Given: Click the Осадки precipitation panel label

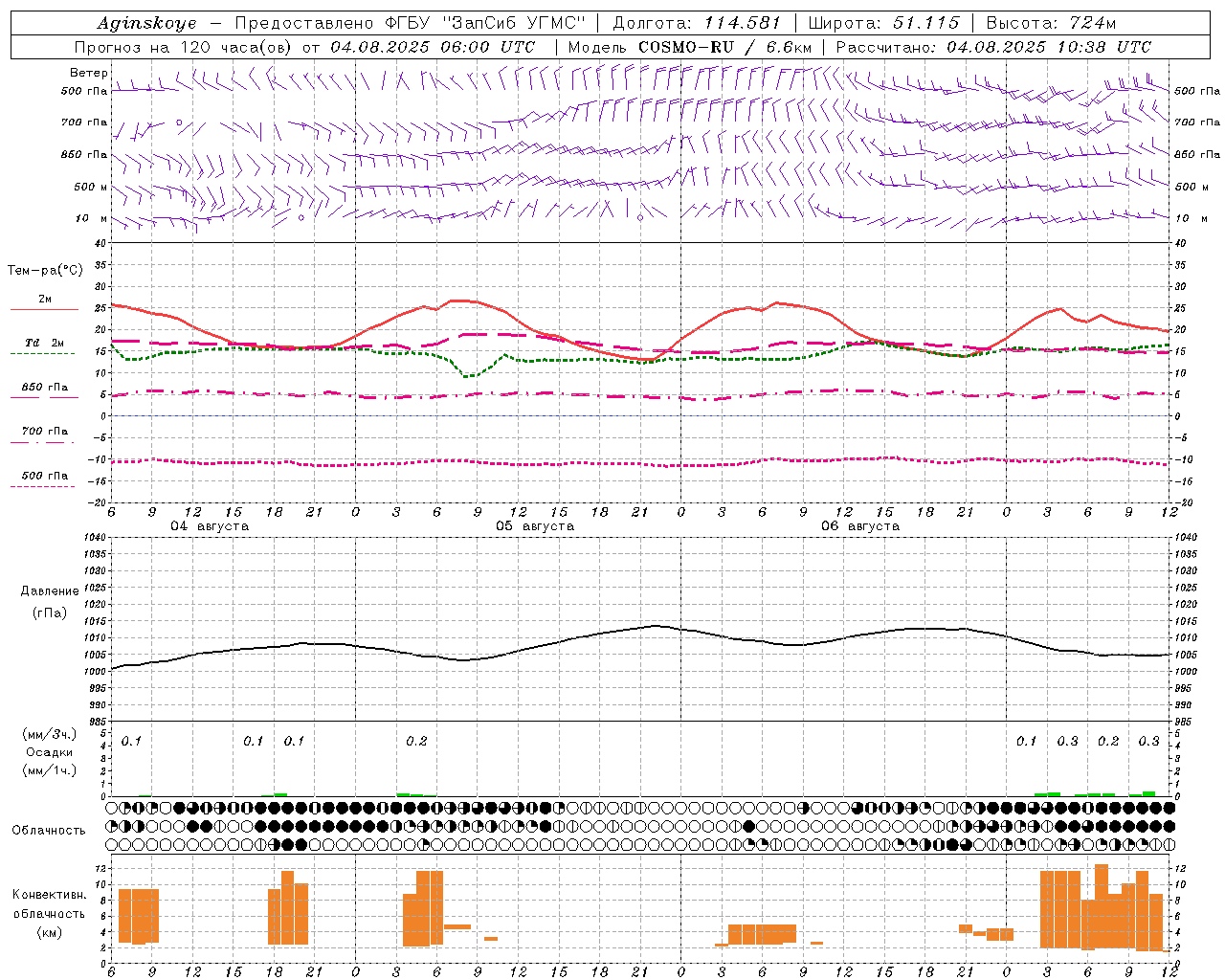Looking at the screenshot, I should click(49, 752).
